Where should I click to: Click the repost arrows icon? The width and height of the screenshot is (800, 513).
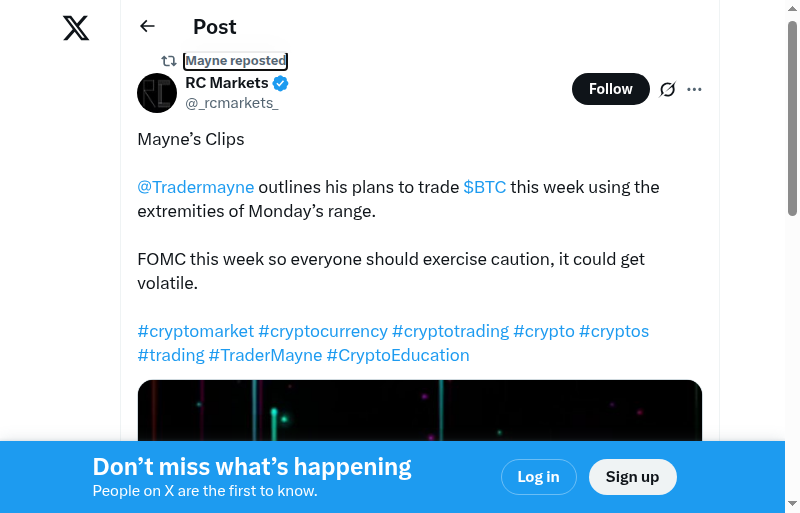click(169, 61)
